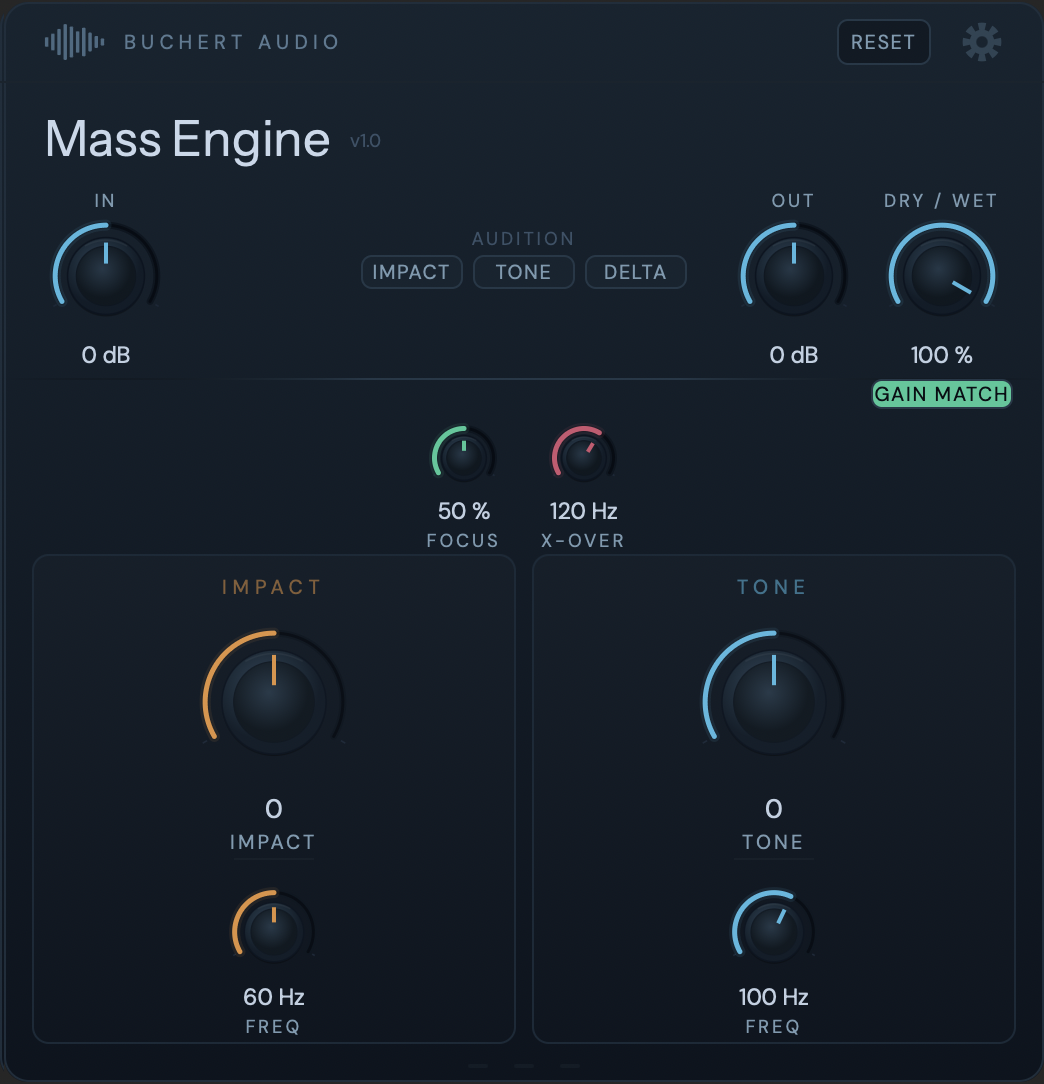This screenshot has width=1044, height=1084.
Task: Enable the TONE audition mode
Action: click(x=523, y=271)
